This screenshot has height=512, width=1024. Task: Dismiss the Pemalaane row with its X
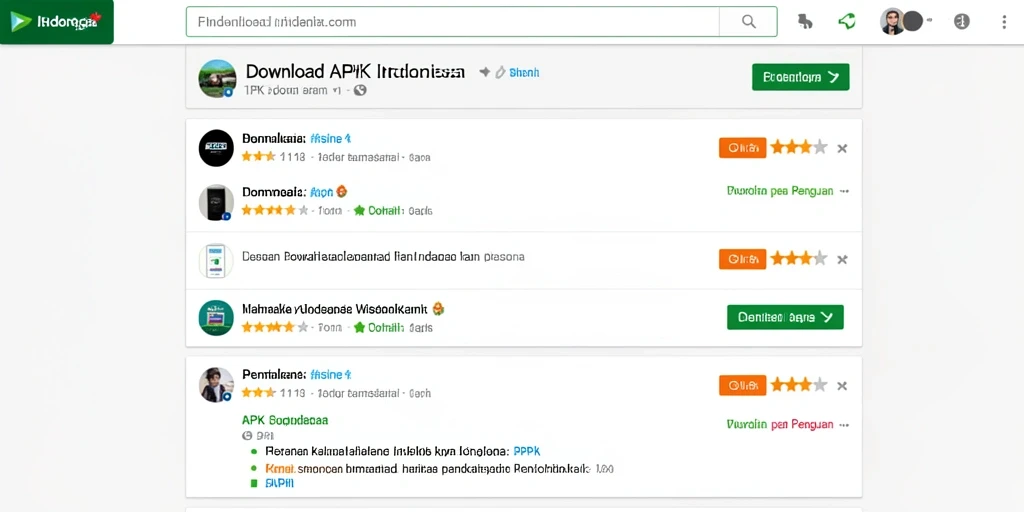[x=842, y=385]
